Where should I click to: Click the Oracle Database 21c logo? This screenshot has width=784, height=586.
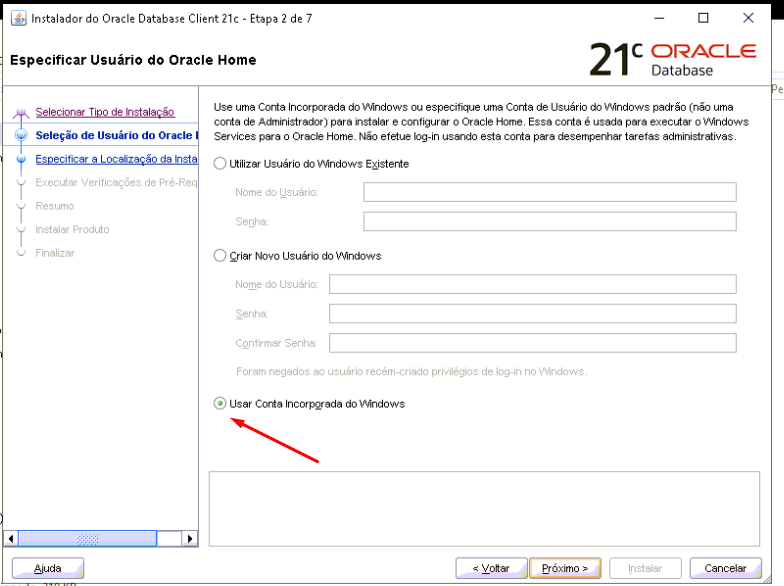pyautogui.click(x=672, y=60)
